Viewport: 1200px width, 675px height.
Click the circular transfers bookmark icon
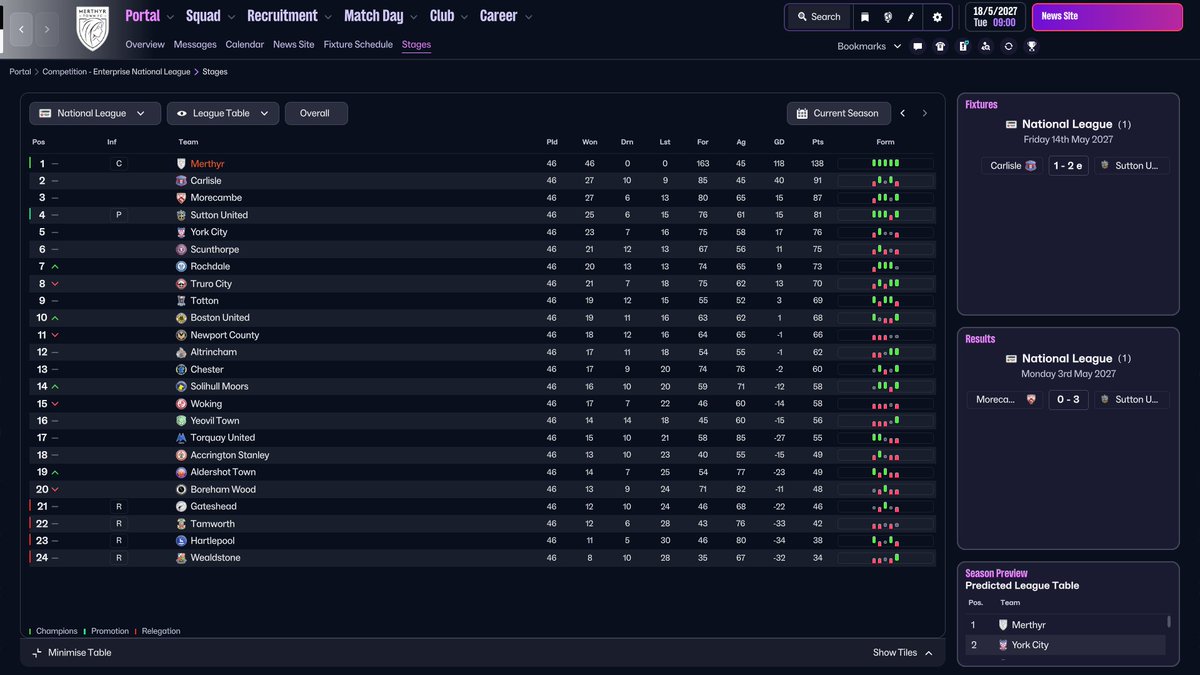(1008, 46)
